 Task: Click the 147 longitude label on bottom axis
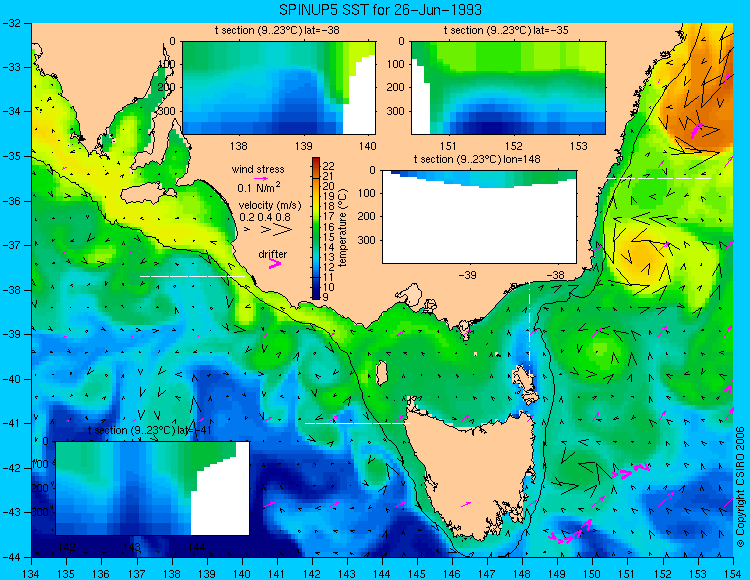point(487,574)
